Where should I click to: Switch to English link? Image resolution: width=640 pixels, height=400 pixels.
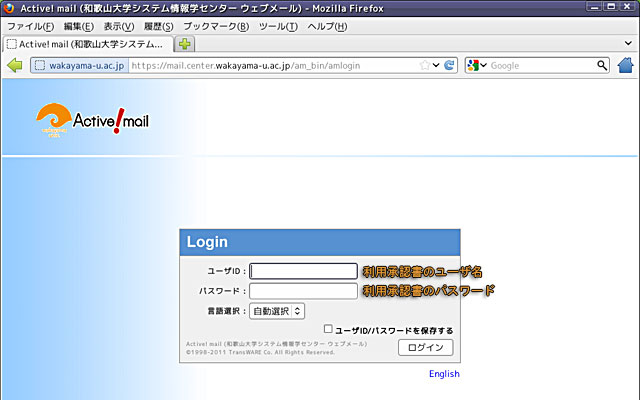[444, 373]
